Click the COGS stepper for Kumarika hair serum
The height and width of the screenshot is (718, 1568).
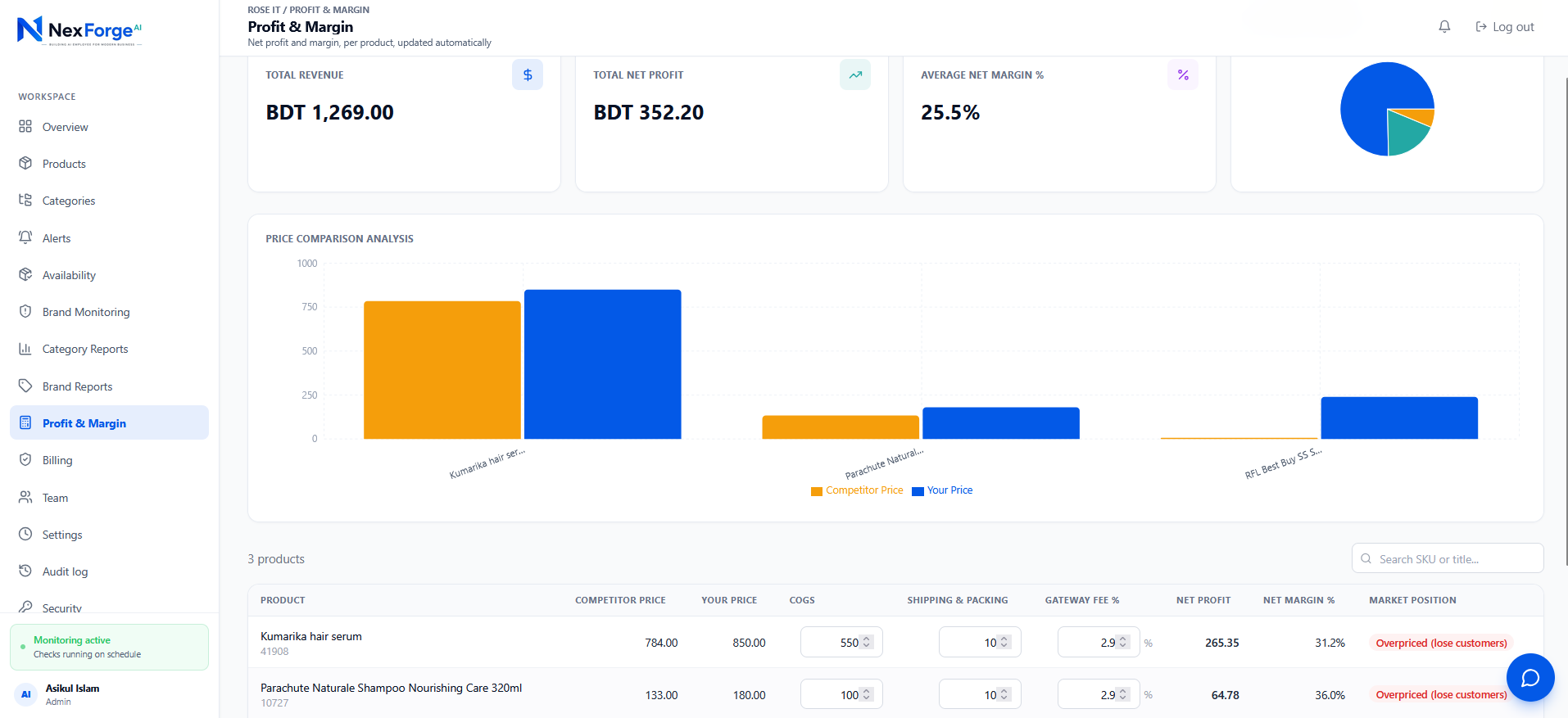(x=867, y=643)
